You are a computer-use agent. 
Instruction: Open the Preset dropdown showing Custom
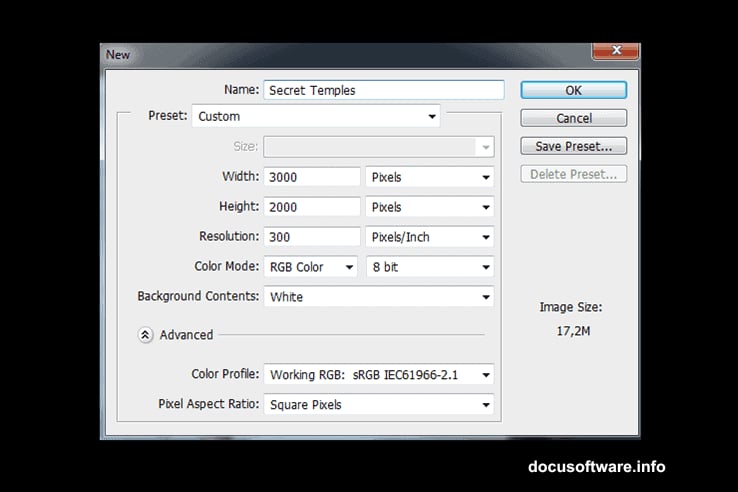[316, 116]
